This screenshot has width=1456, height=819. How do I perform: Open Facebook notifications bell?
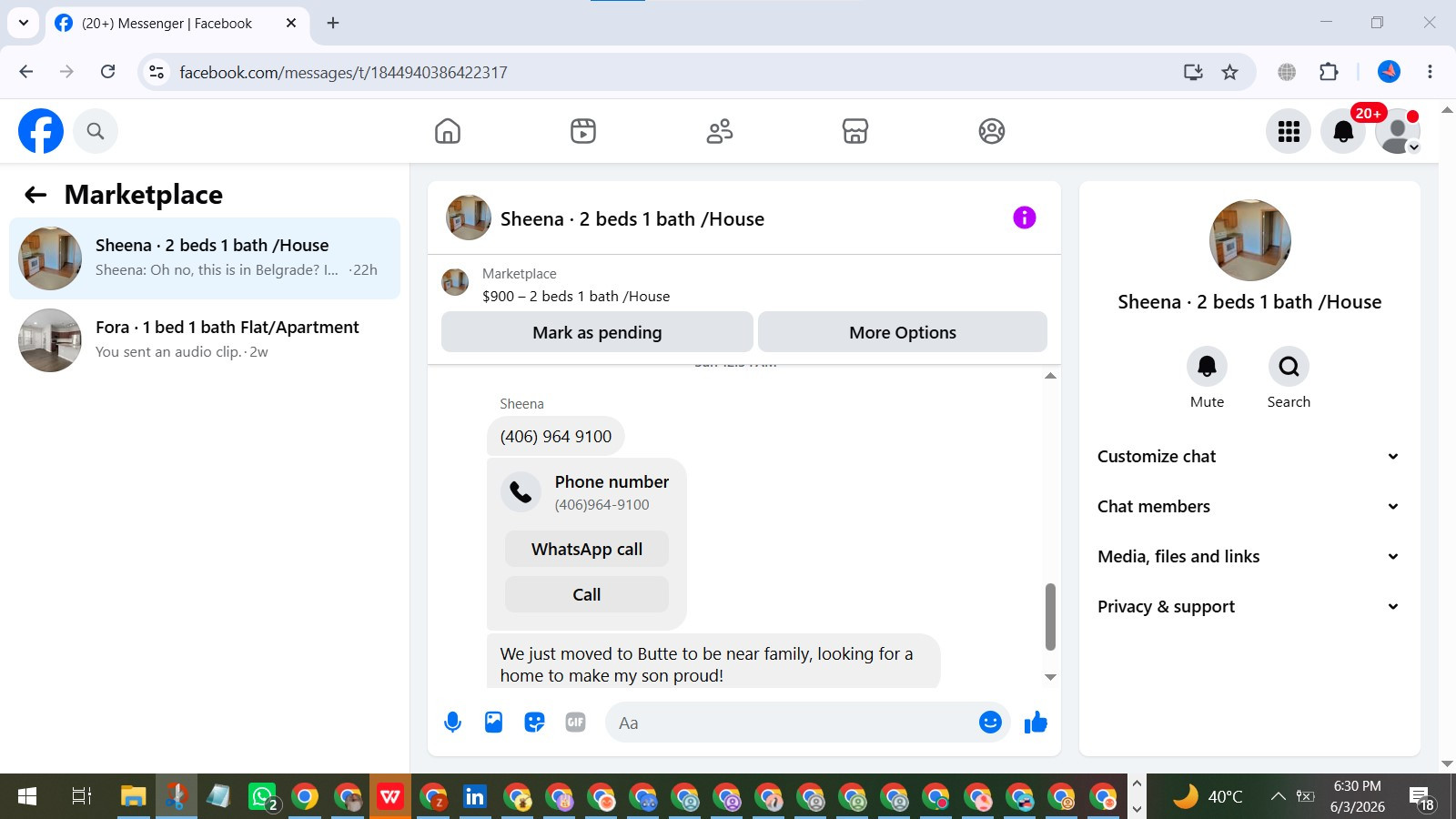pyautogui.click(x=1343, y=131)
